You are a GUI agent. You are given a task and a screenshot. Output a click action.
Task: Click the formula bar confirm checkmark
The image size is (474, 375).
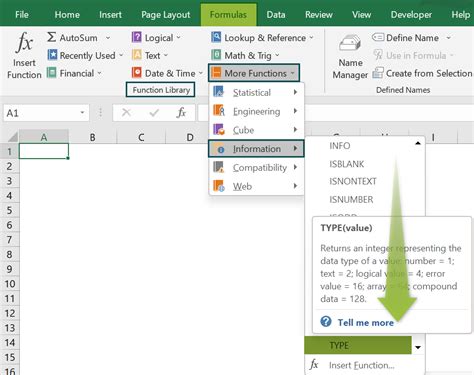(x=154, y=113)
